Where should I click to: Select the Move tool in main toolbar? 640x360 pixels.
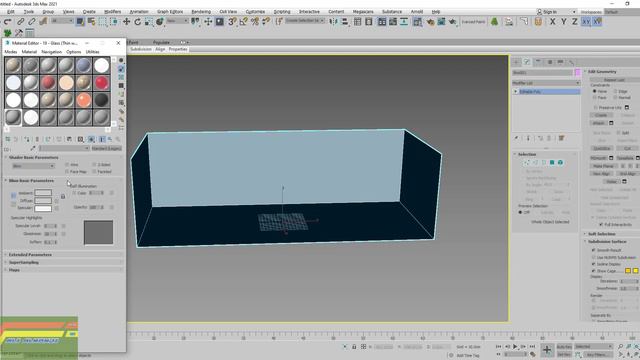tap(127, 21)
